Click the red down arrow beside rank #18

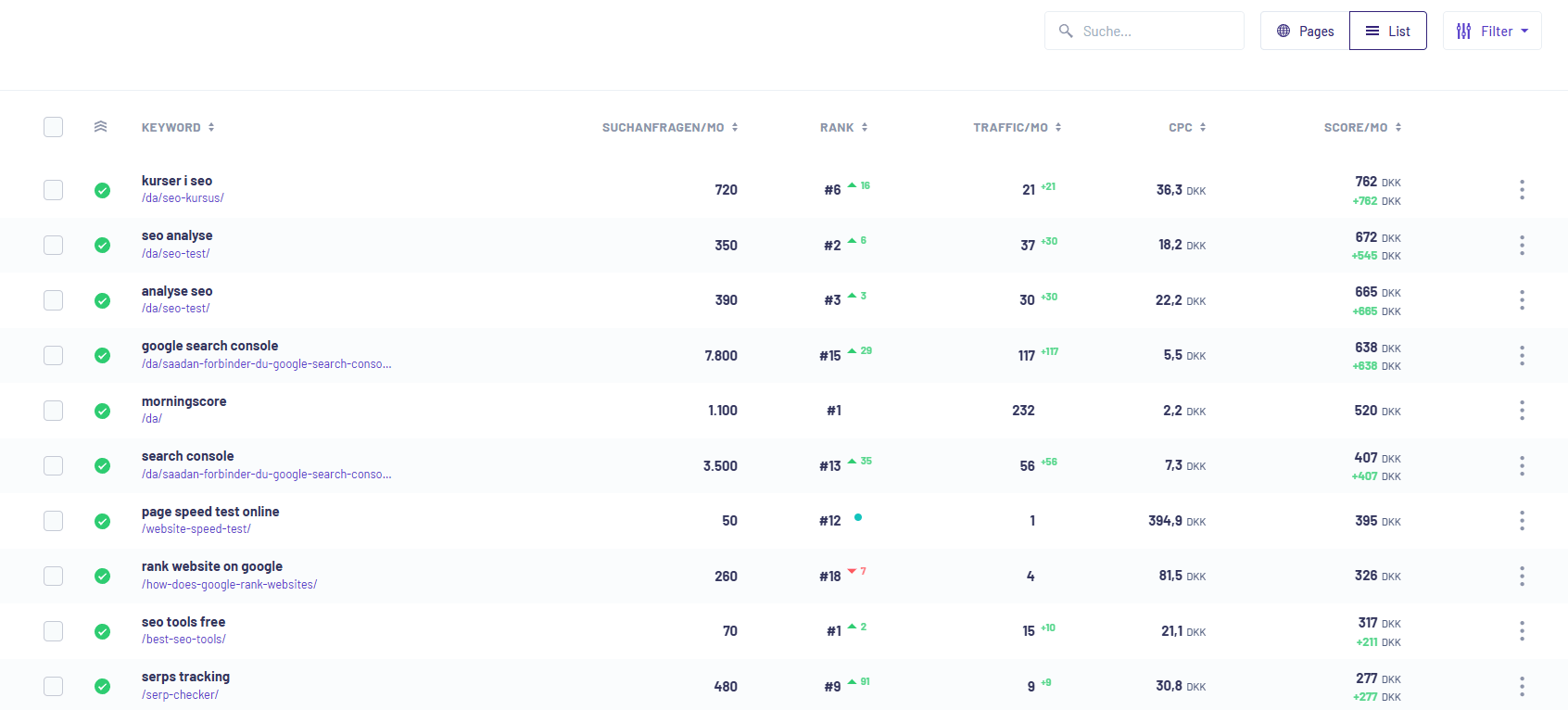coord(852,571)
